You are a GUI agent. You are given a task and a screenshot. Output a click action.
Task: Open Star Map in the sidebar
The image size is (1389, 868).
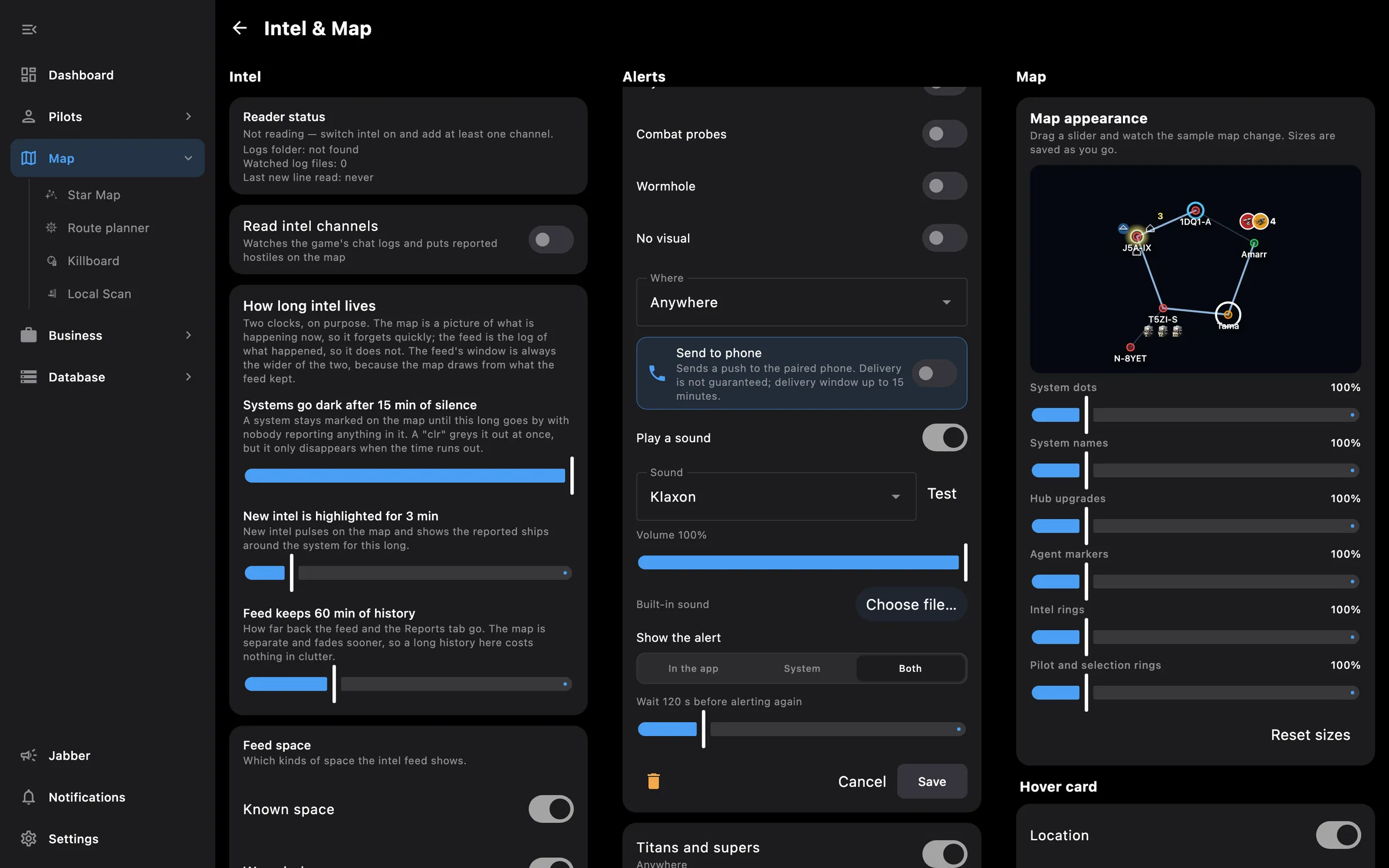[94, 194]
